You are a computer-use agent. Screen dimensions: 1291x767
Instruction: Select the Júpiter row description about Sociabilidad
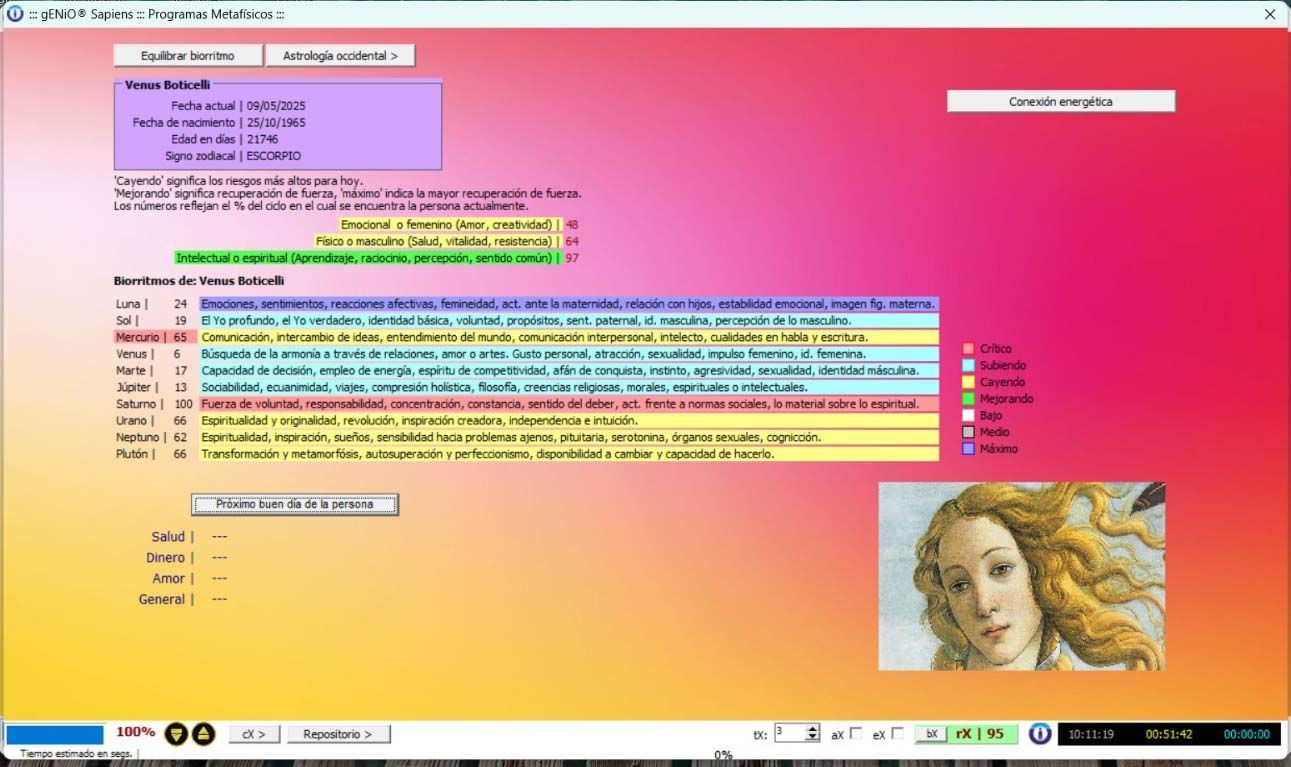click(x=568, y=387)
